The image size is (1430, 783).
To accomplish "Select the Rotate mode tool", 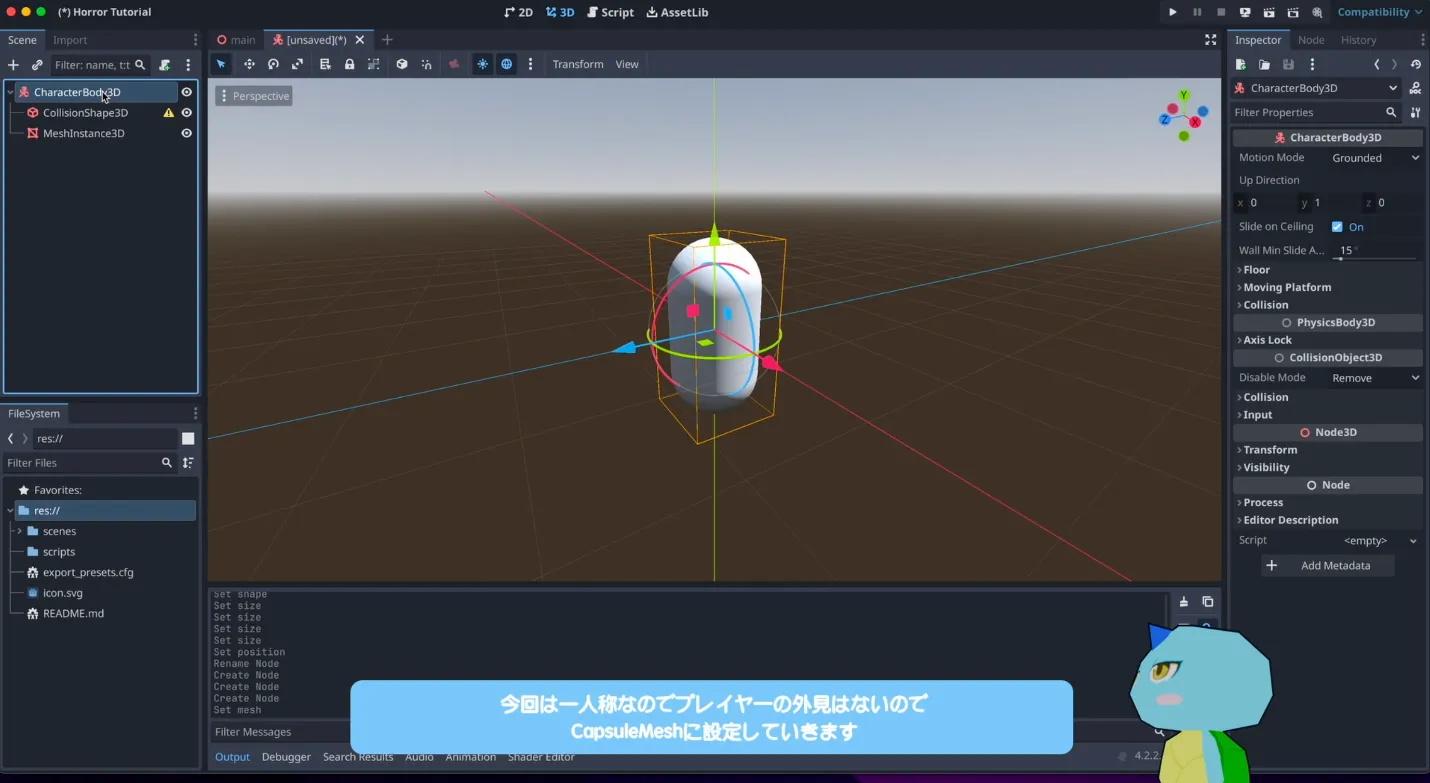I will coord(273,64).
